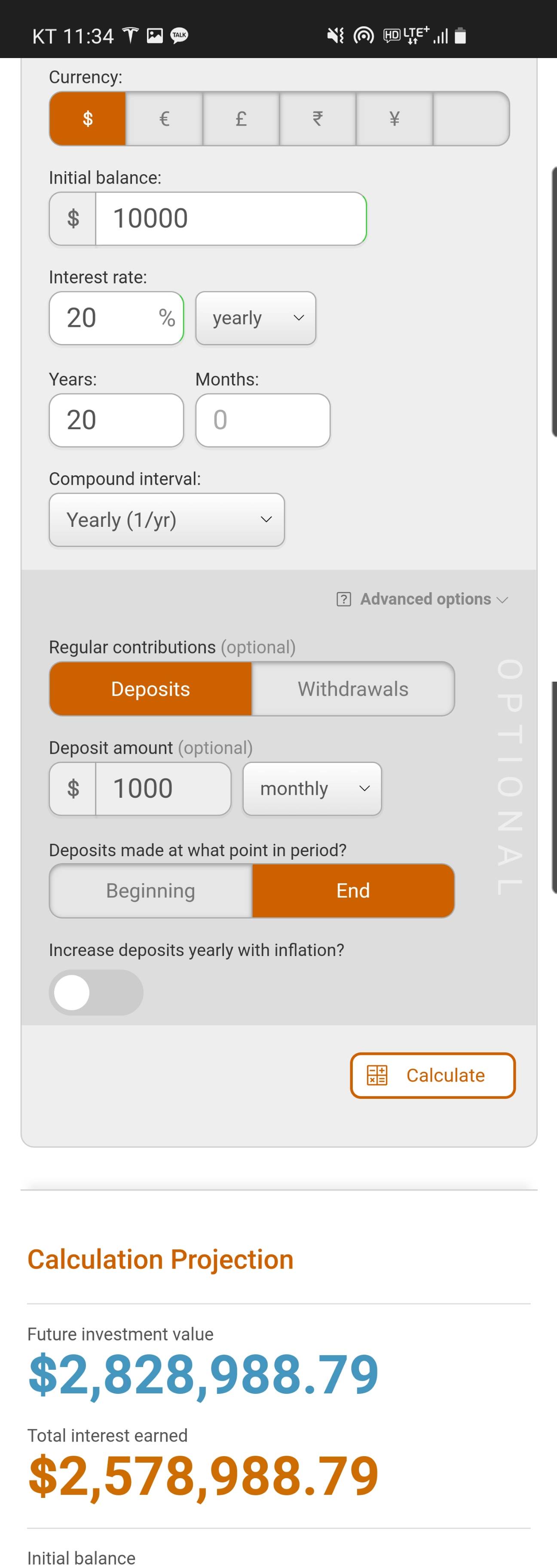The image size is (557, 1568).
Task: Select the yen currency symbol
Action: click(394, 119)
